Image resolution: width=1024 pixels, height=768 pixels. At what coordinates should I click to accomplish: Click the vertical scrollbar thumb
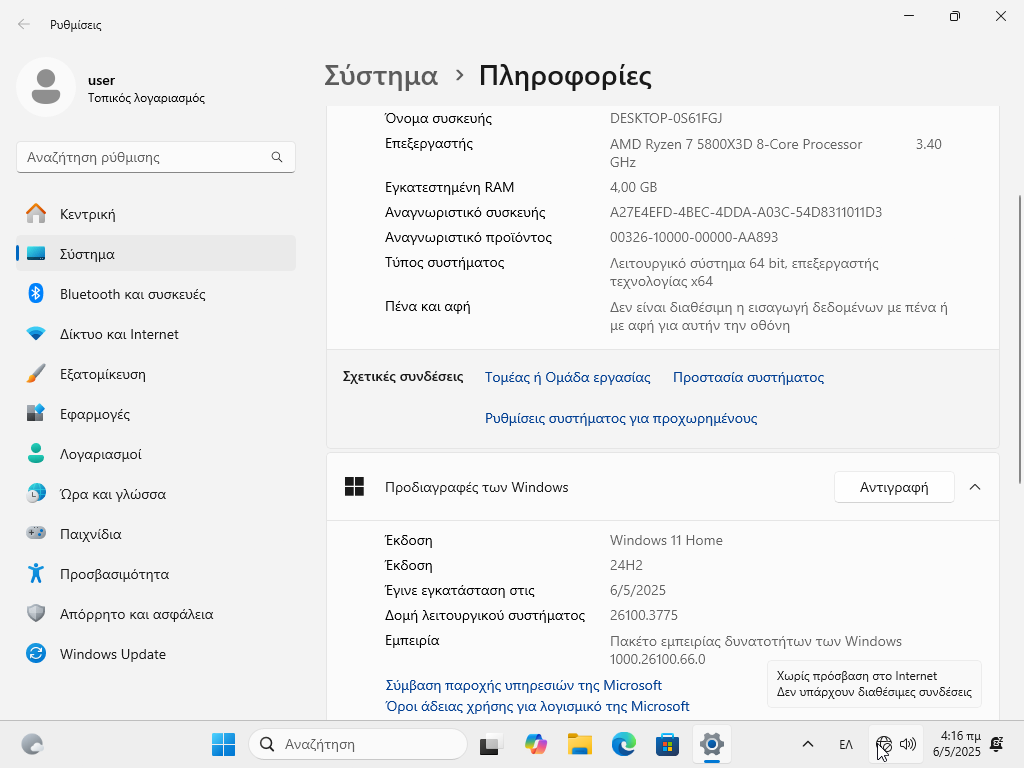(1019, 340)
